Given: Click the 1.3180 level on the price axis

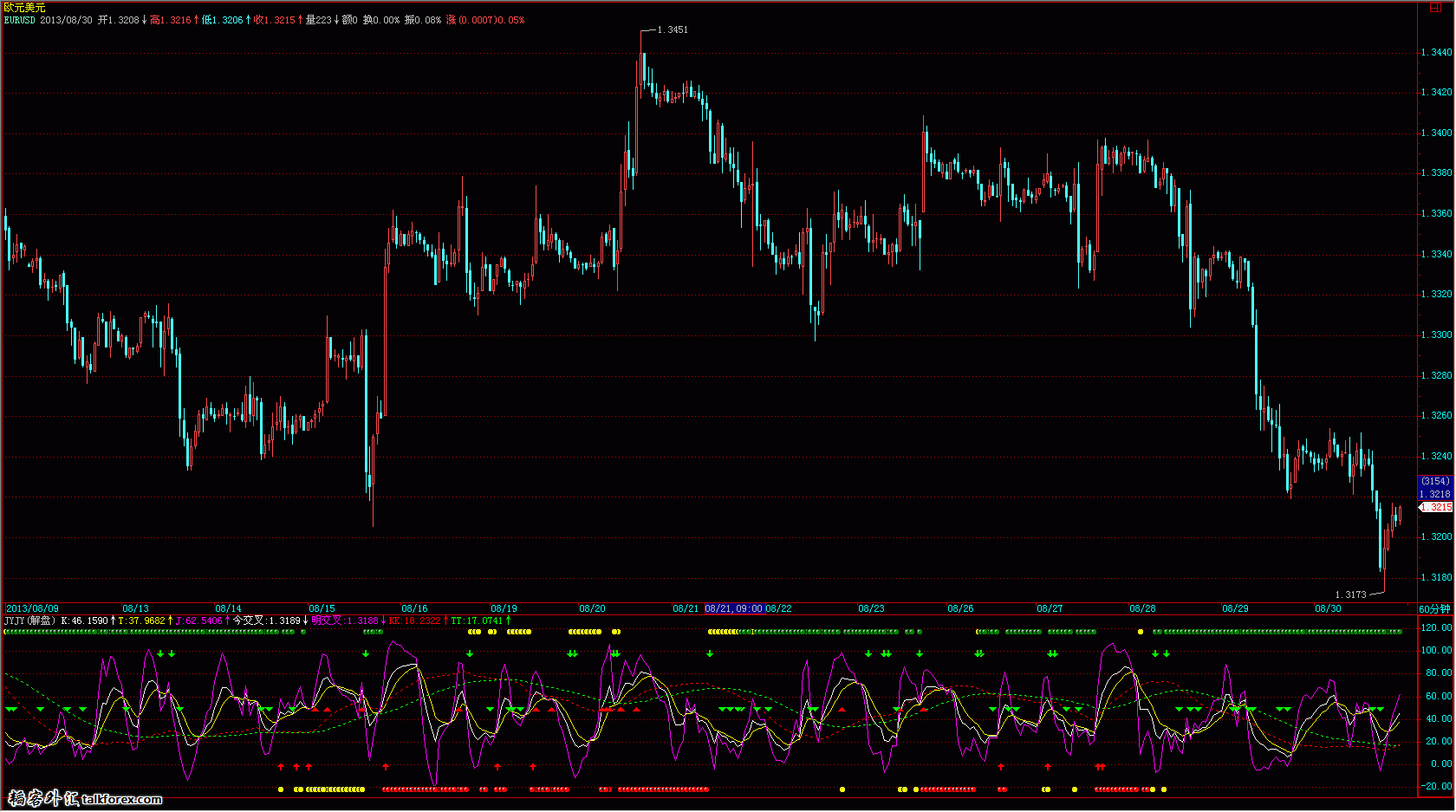Looking at the screenshot, I should pos(1436,577).
